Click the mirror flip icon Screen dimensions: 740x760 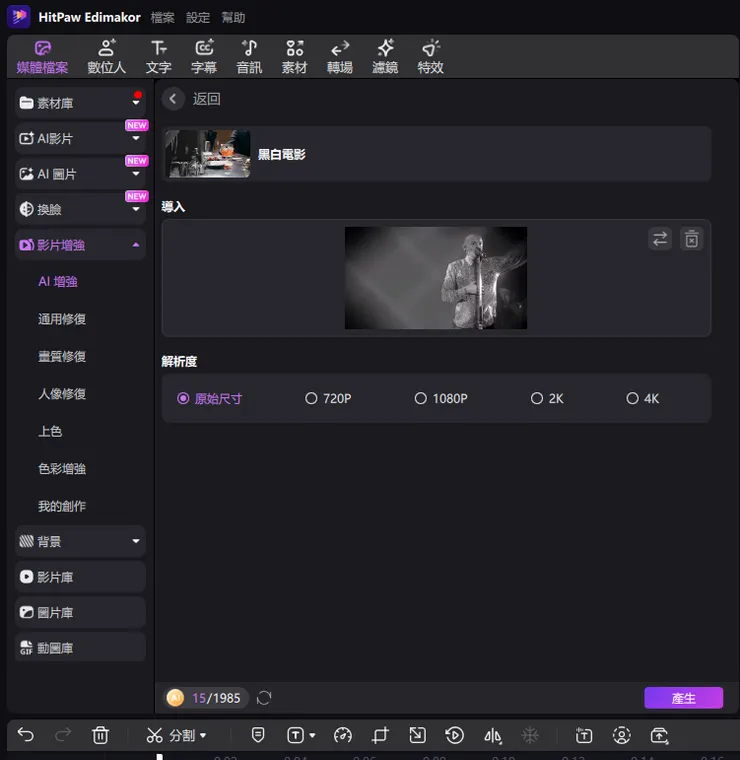[x=493, y=736]
